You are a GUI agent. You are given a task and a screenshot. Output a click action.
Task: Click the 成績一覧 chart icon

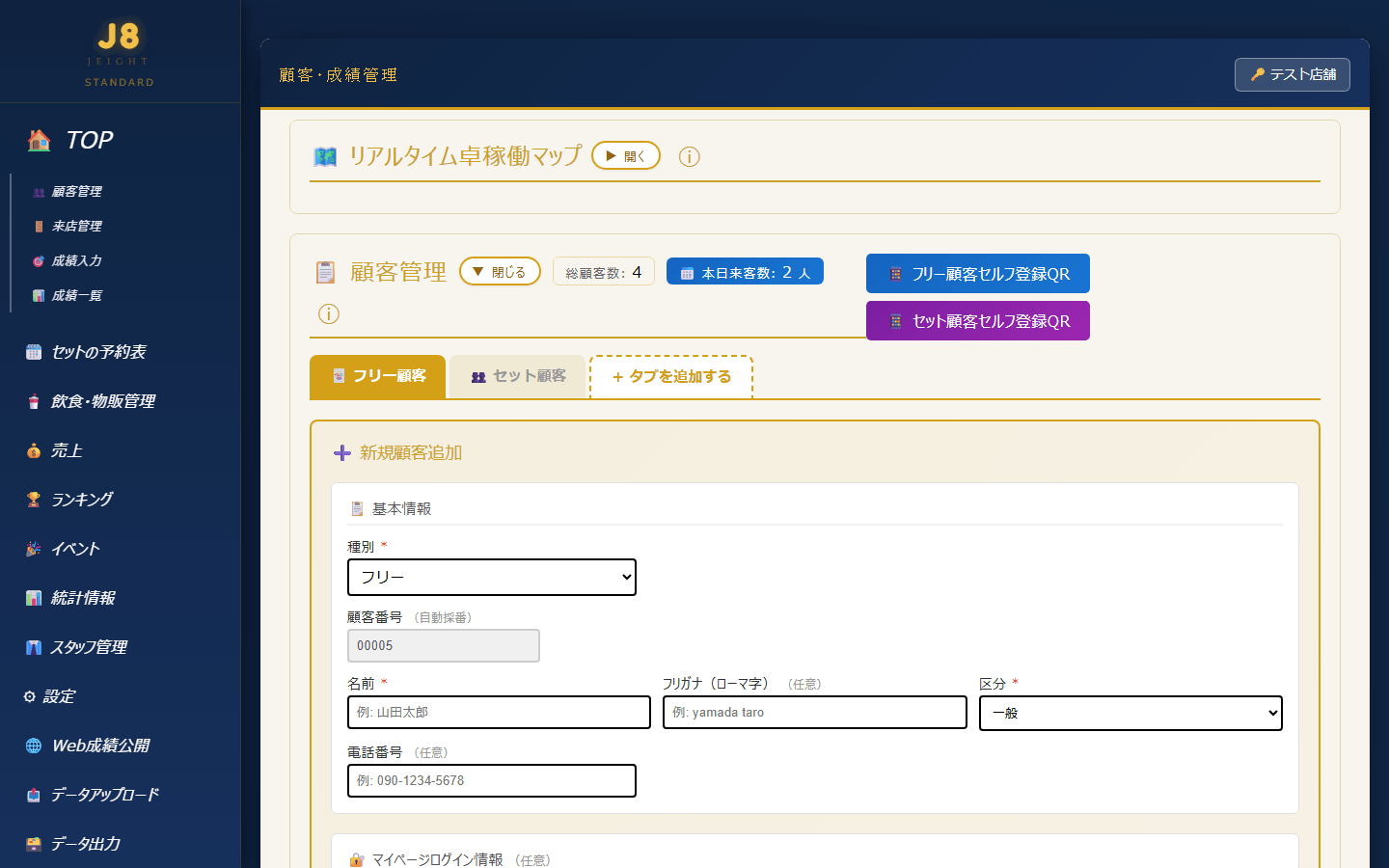tap(39, 296)
